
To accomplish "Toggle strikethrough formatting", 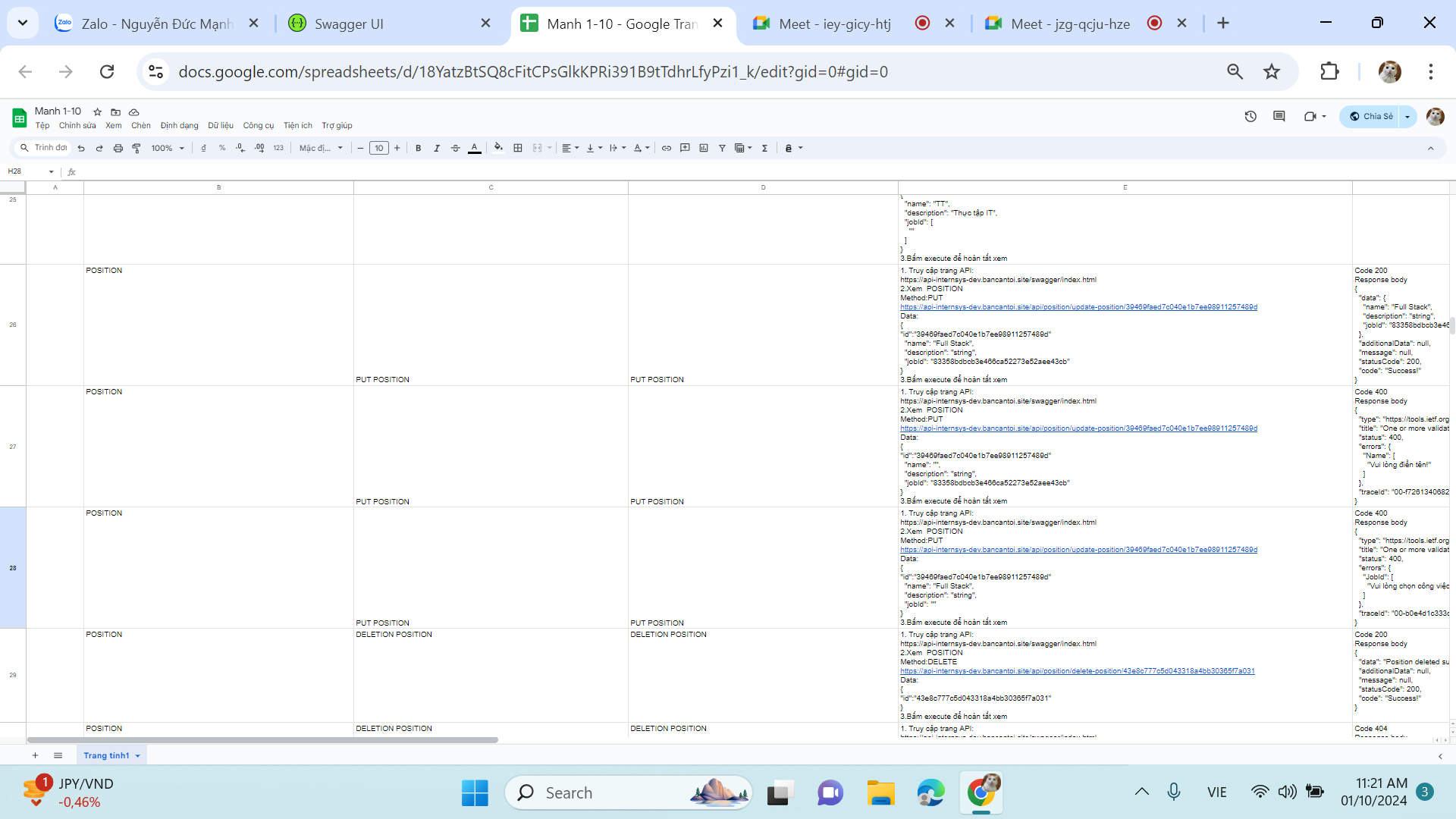I will [x=455, y=148].
